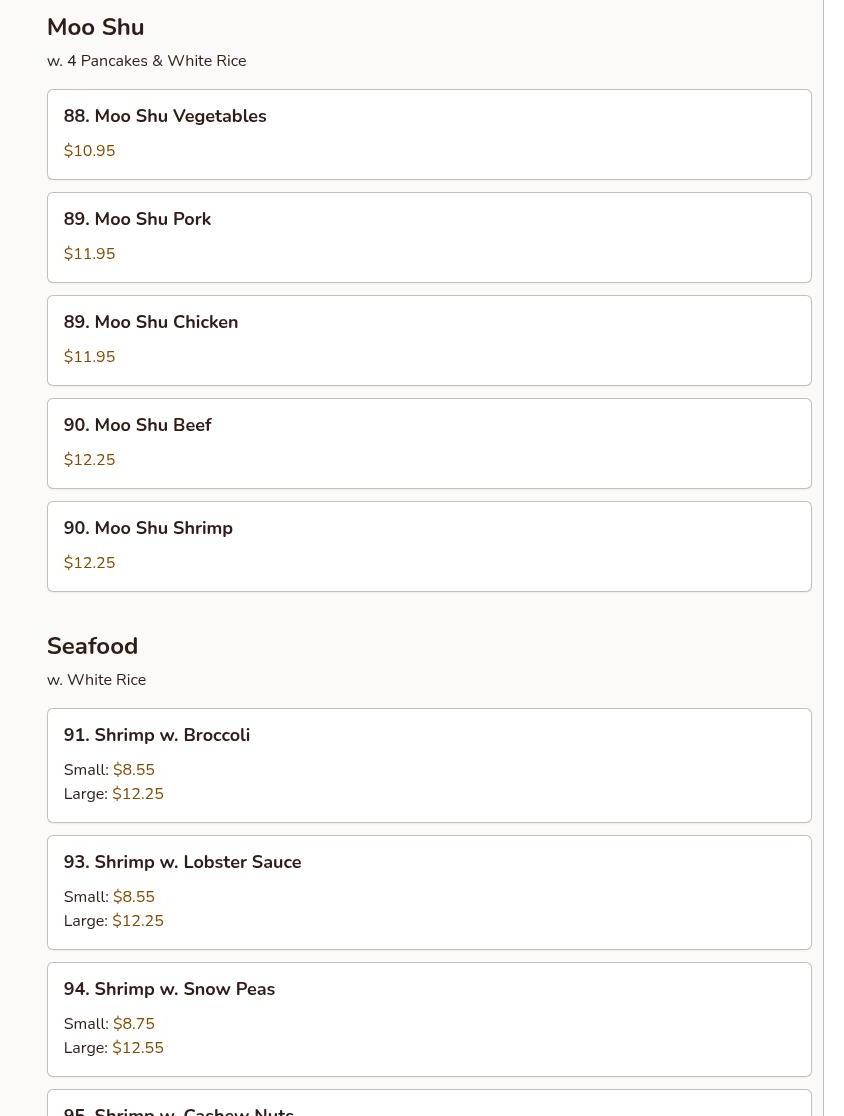Click the price under Moo Shu Shrimp
844x1116 pixels.
pyautogui.click(x=89, y=563)
